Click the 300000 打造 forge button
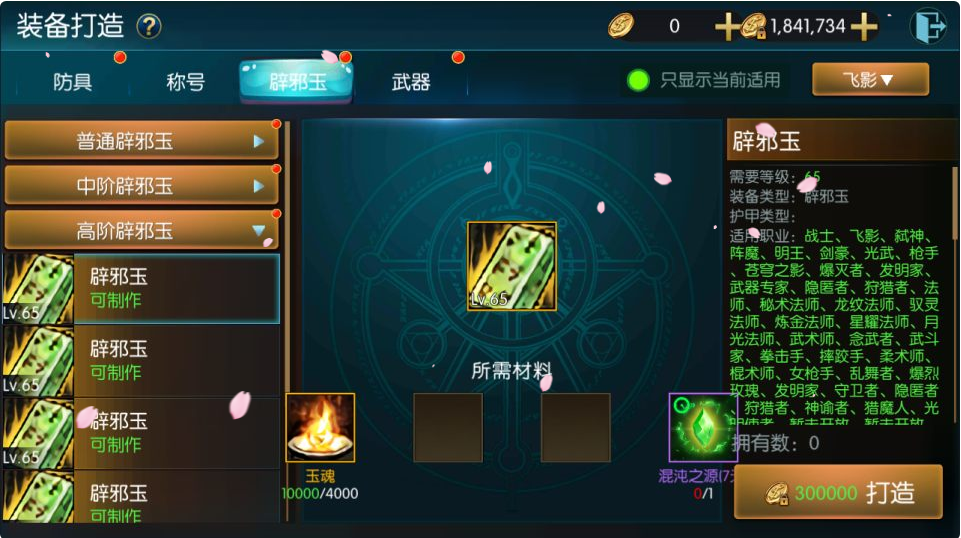Viewport: 961px width, 538px height. click(838, 492)
